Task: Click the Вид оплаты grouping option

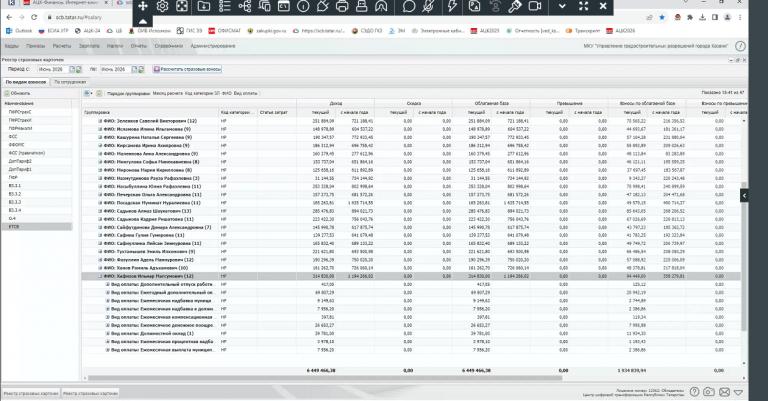Action: tap(245, 93)
